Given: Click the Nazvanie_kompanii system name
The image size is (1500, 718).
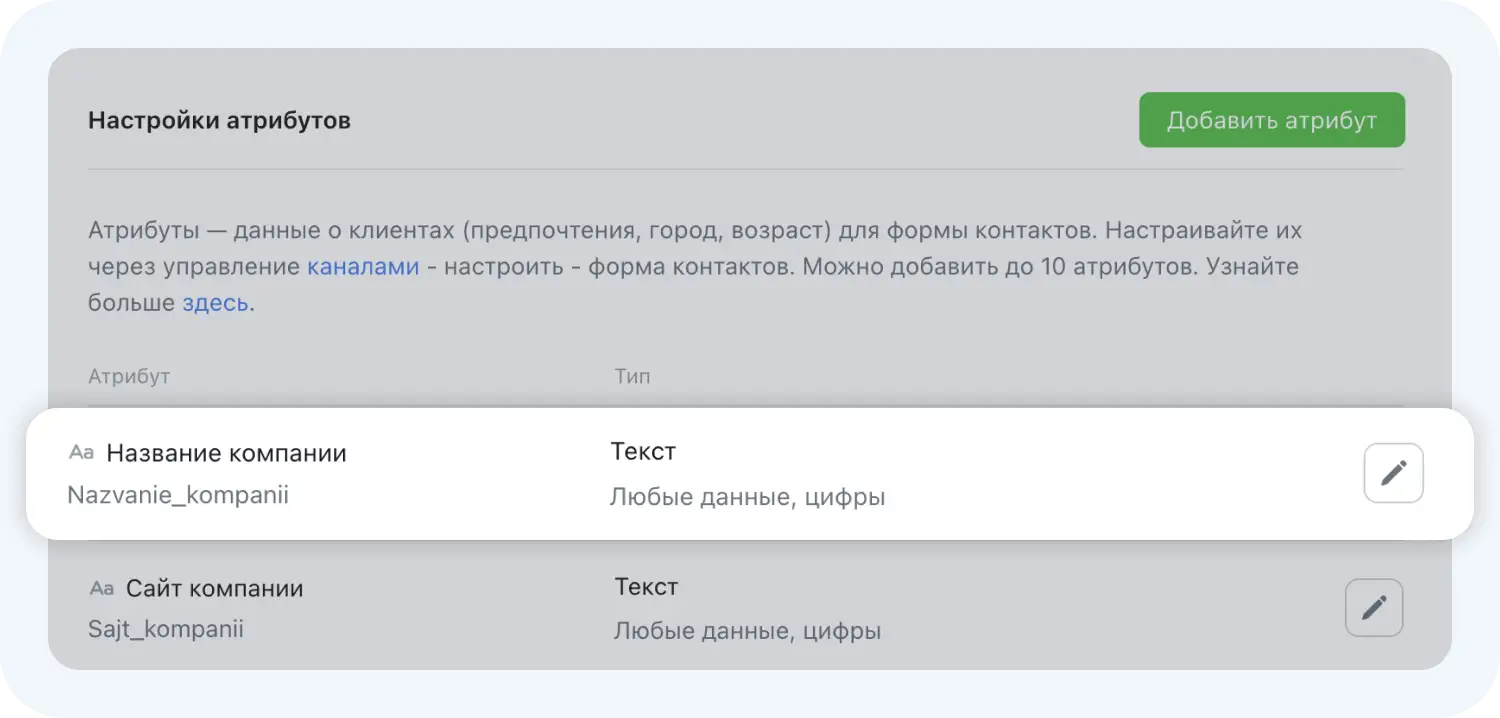Looking at the screenshot, I should tap(177, 495).
